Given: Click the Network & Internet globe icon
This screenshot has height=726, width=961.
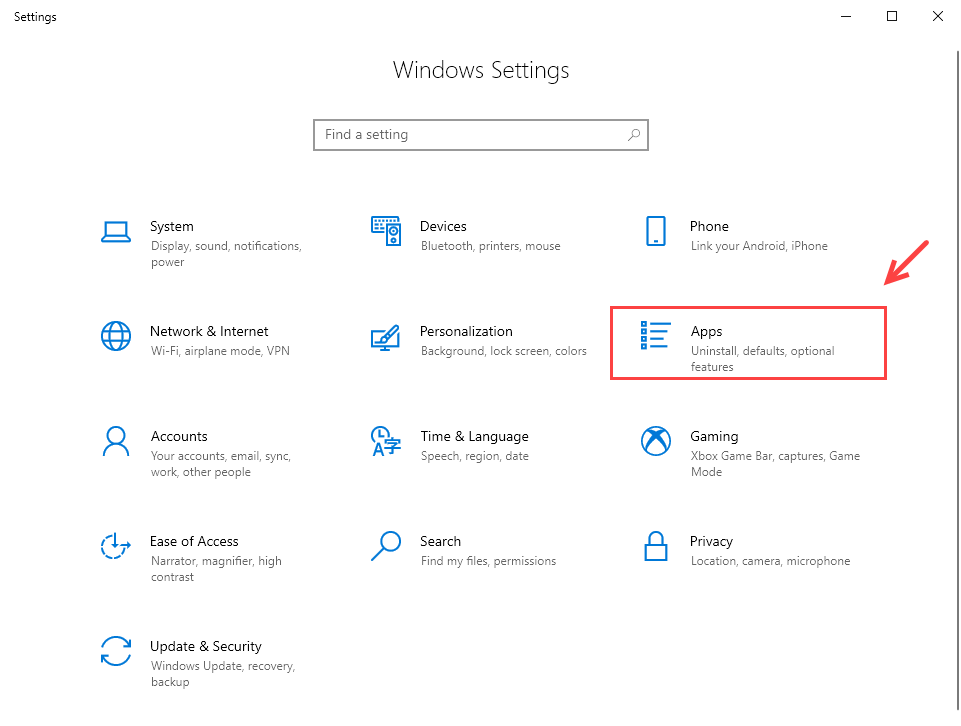Looking at the screenshot, I should (x=116, y=336).
